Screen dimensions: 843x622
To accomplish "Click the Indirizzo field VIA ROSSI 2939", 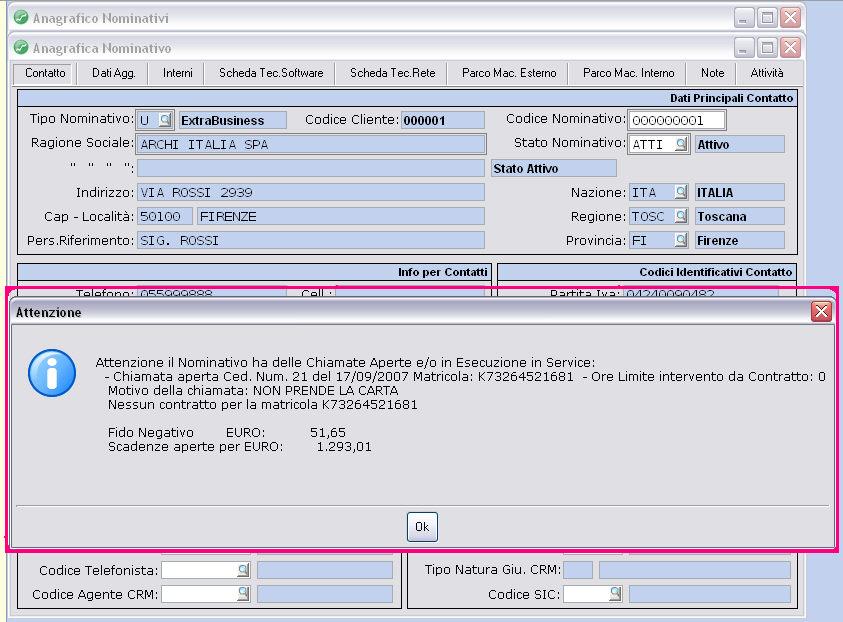I will click(x=311, y=192).
